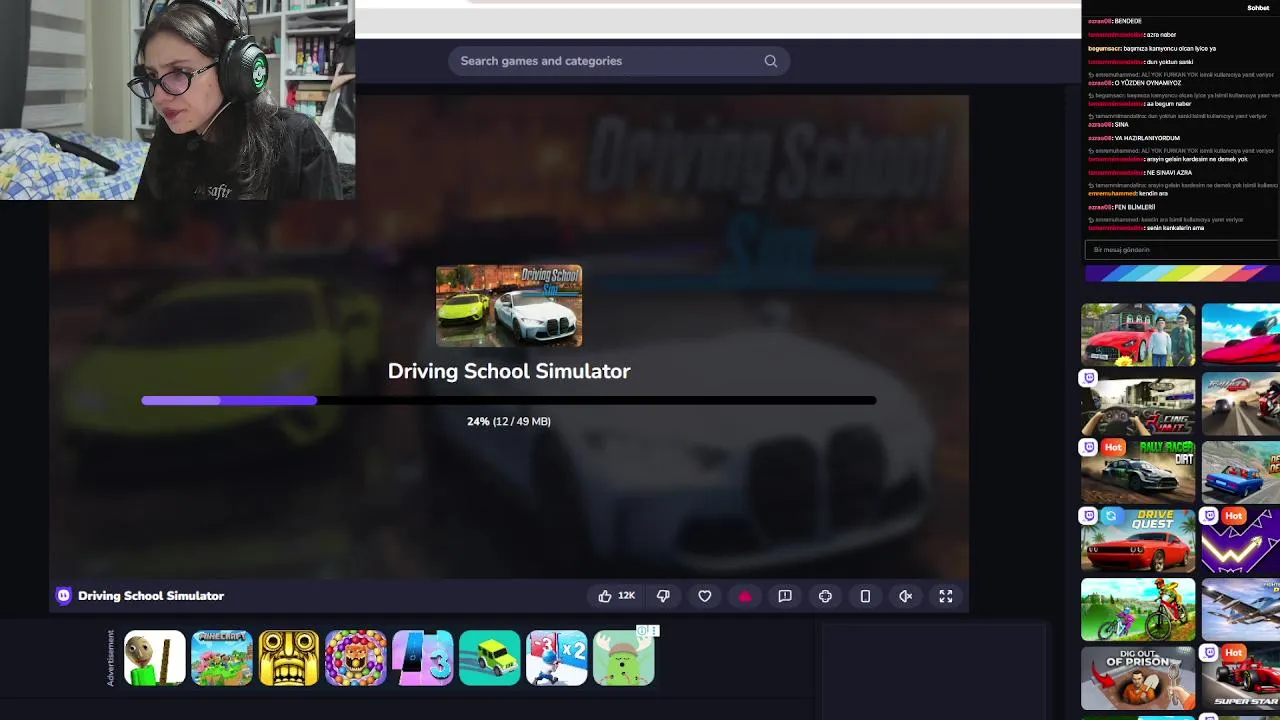The height and width of the screenshot is (720, 1280).
Task: Open the Dig Out of Prison thumbnail
Action: pyautogui.click(x=1138, y=678)
